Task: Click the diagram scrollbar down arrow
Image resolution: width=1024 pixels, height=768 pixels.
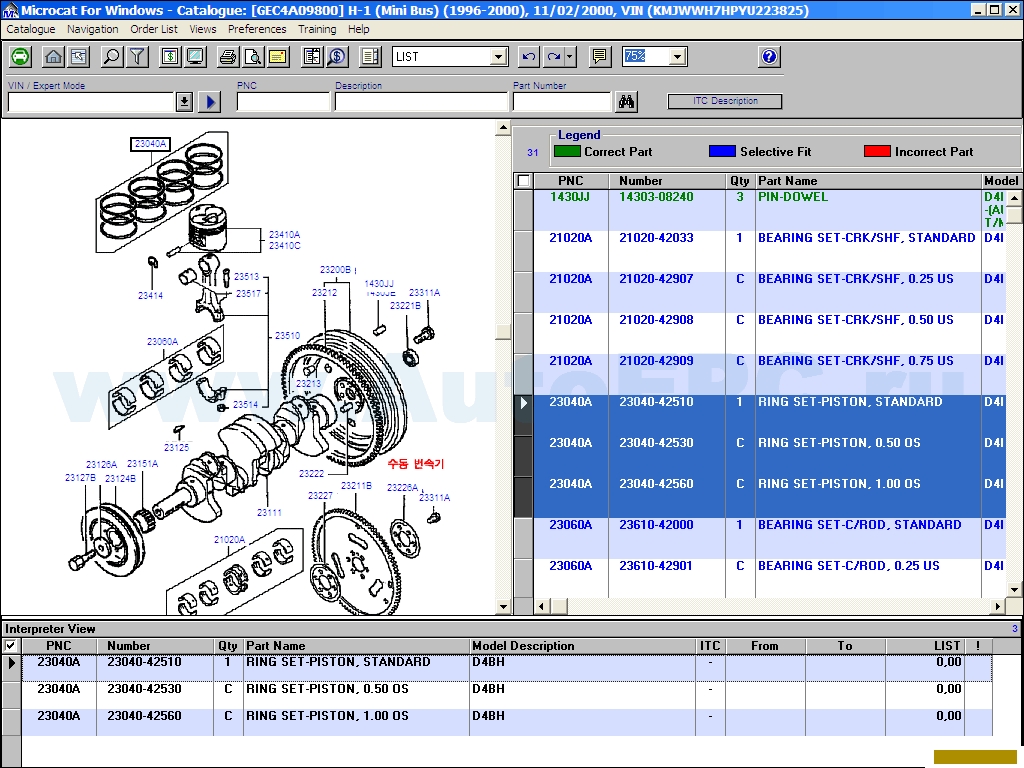Action: pos(503,606)
